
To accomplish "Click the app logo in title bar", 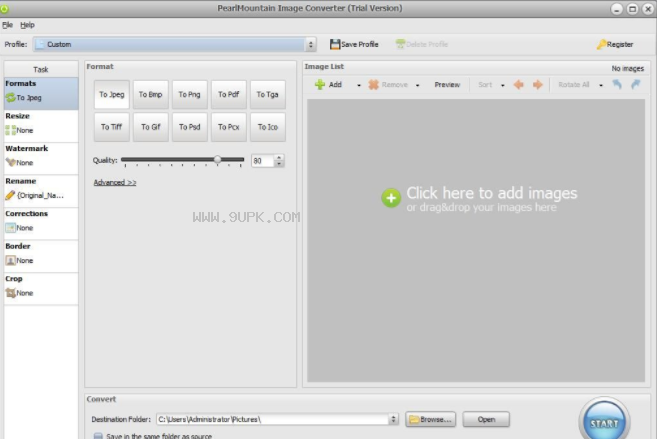I will pyautogui.click(x=4, y=8).
